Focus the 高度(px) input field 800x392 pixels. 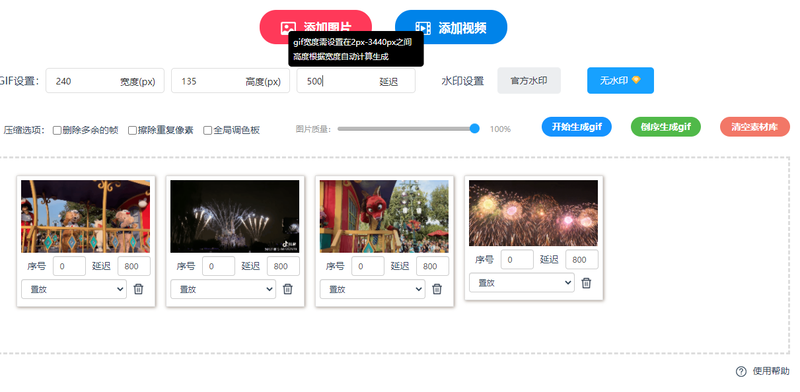pos(231,81)
